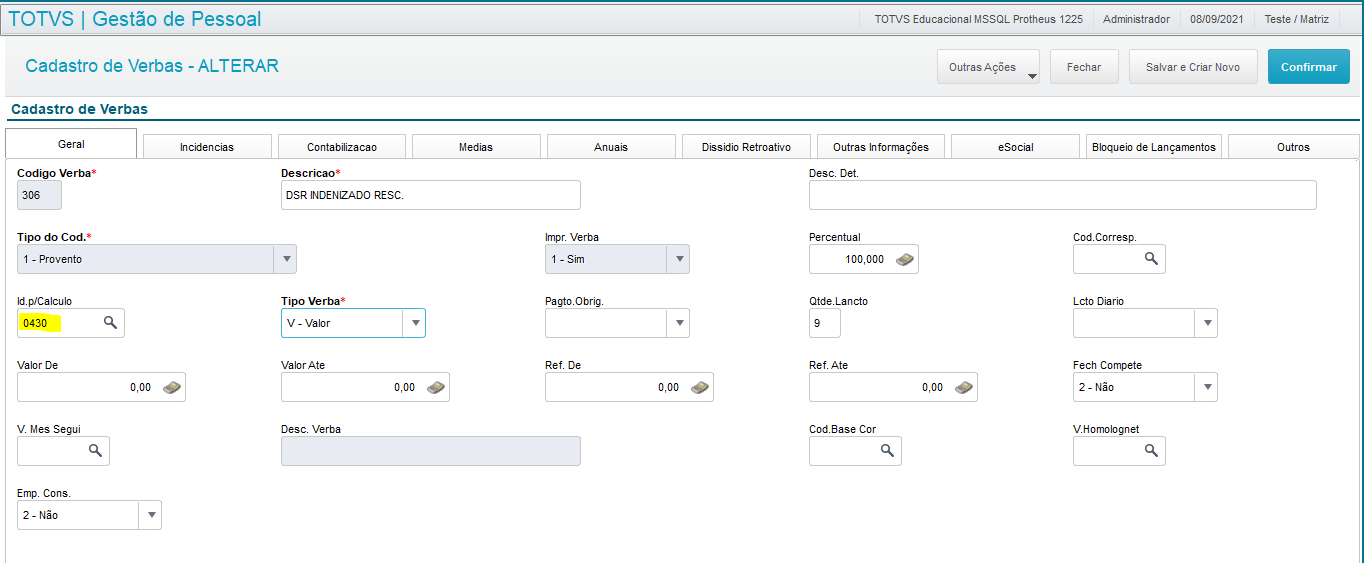Expand the Tipo Verba dropdown
The image size is (1364, 563).
pyautogui.click(x=414, y=323)
